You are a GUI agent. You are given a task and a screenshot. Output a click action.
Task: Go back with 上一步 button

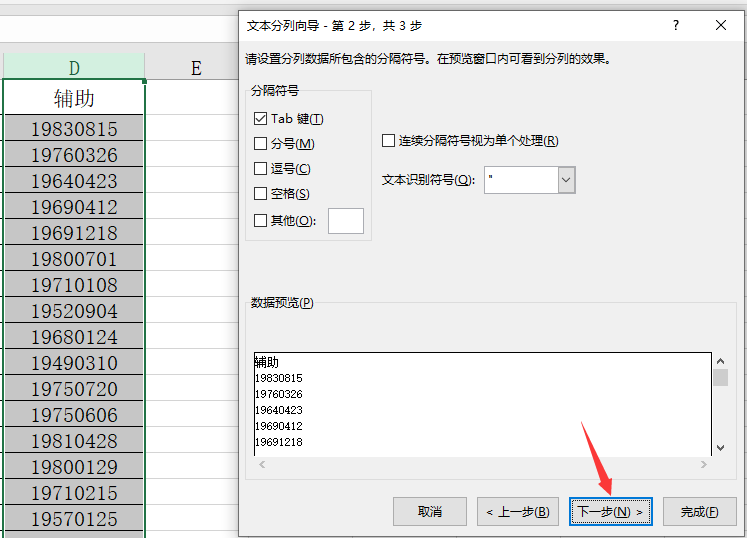tap(517, 511)
